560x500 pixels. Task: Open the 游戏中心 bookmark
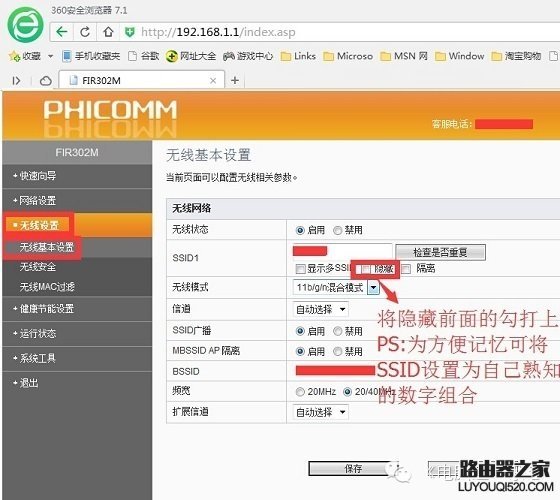point(248,56)
